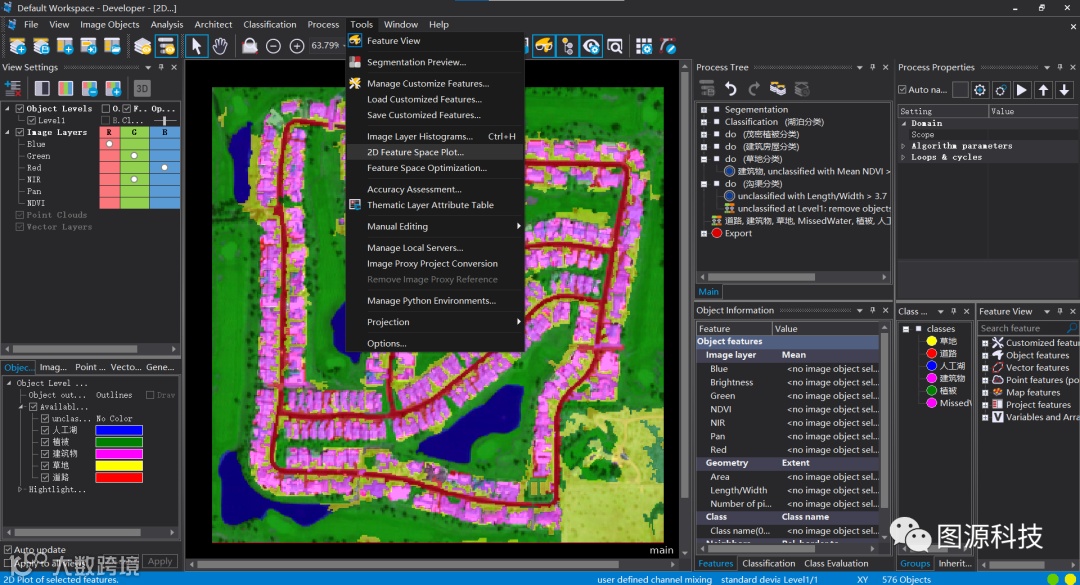Uncheck the Auto update checkbox
This screenshot has width=1080, height=585.
[9, 550]
